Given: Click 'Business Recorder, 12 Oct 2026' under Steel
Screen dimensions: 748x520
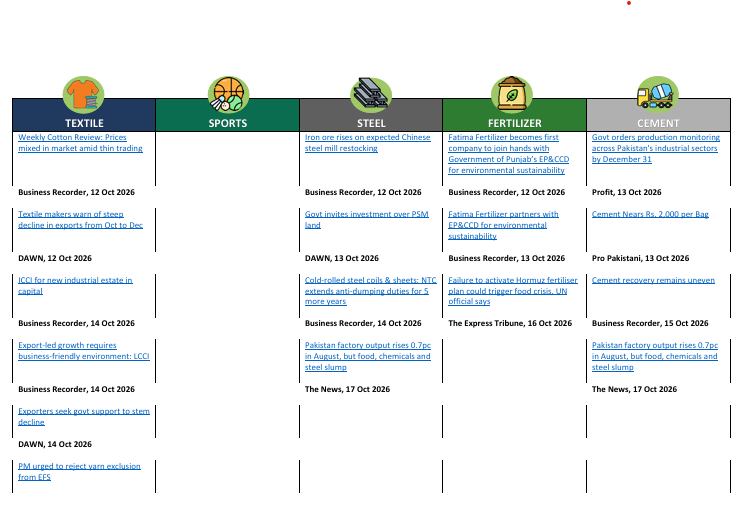Looking at the screenshot, I should click(x=363, y=192).
